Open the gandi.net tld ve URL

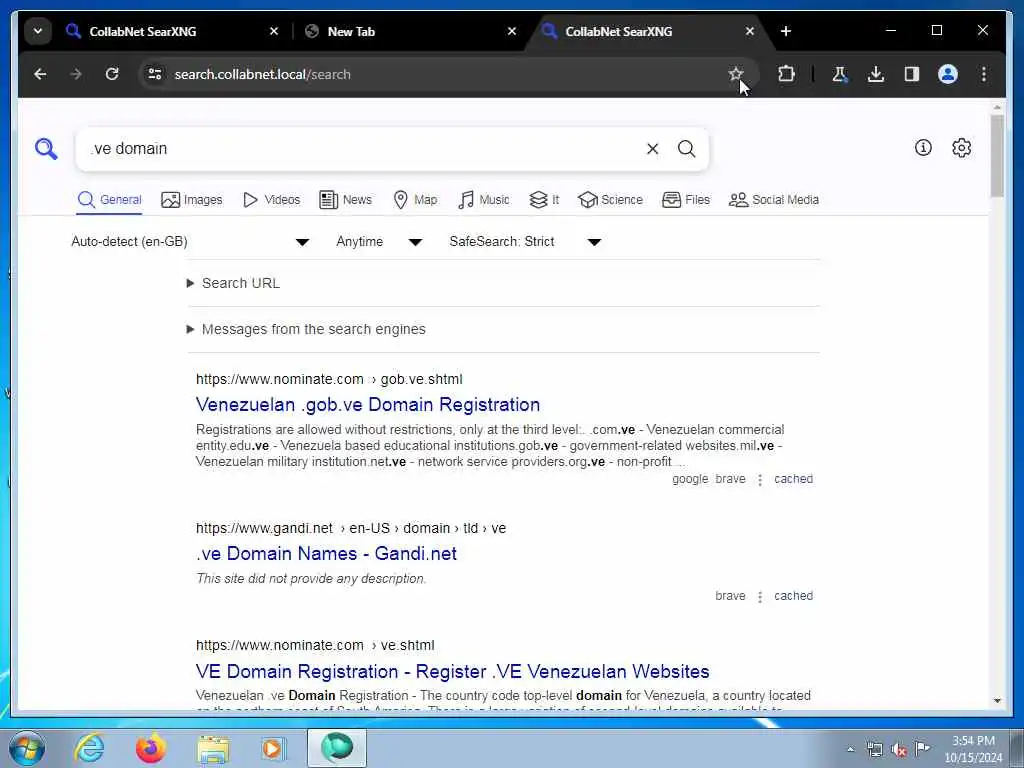coord(351,528)
